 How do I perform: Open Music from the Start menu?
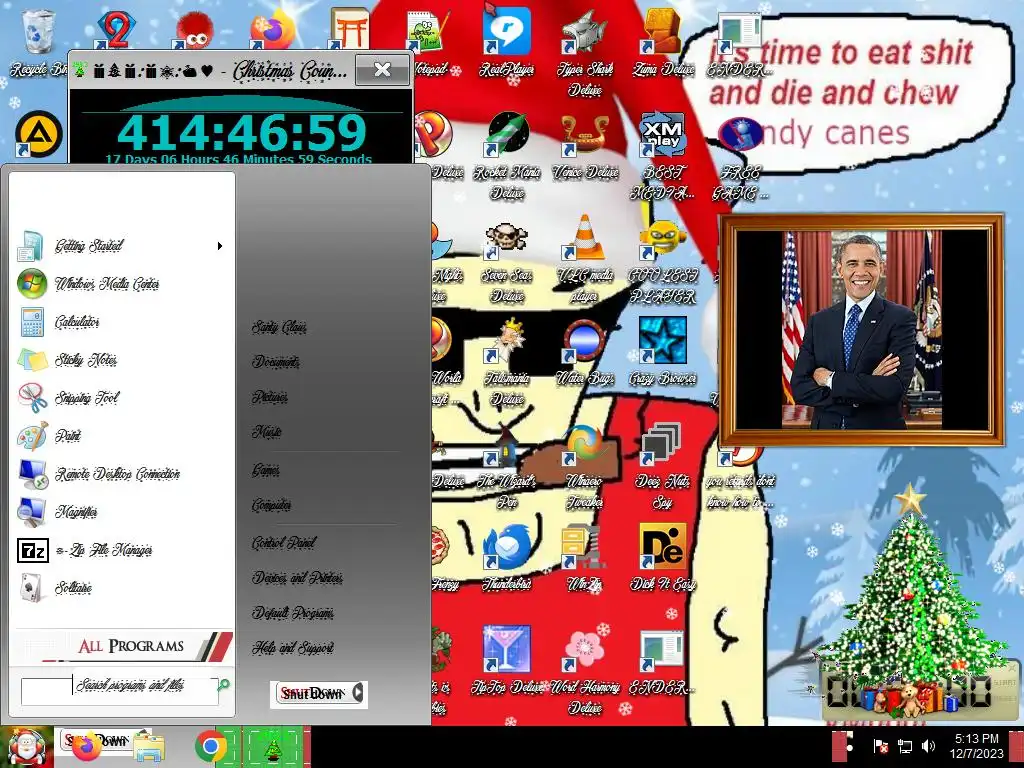[266, 432]
